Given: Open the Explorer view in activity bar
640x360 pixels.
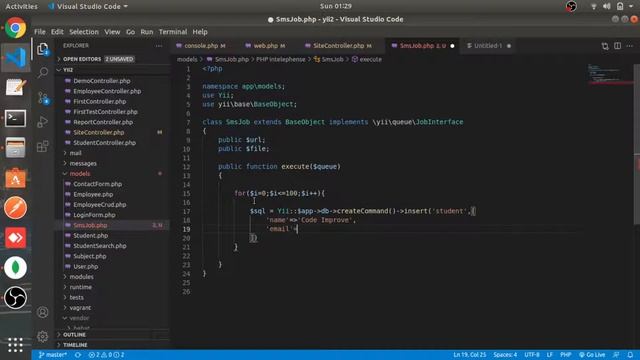Looking at the screenshot, I should (x=42, y=49).
